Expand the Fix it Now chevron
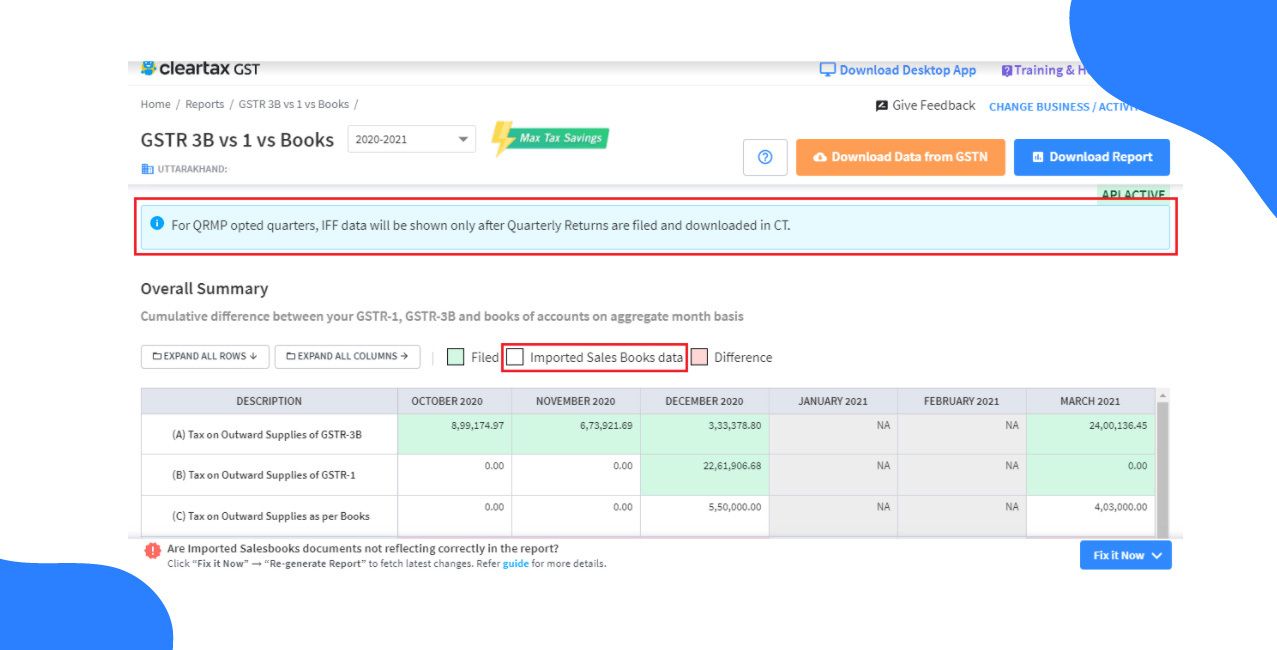Screen dimensions: 1277x650 1157,555
